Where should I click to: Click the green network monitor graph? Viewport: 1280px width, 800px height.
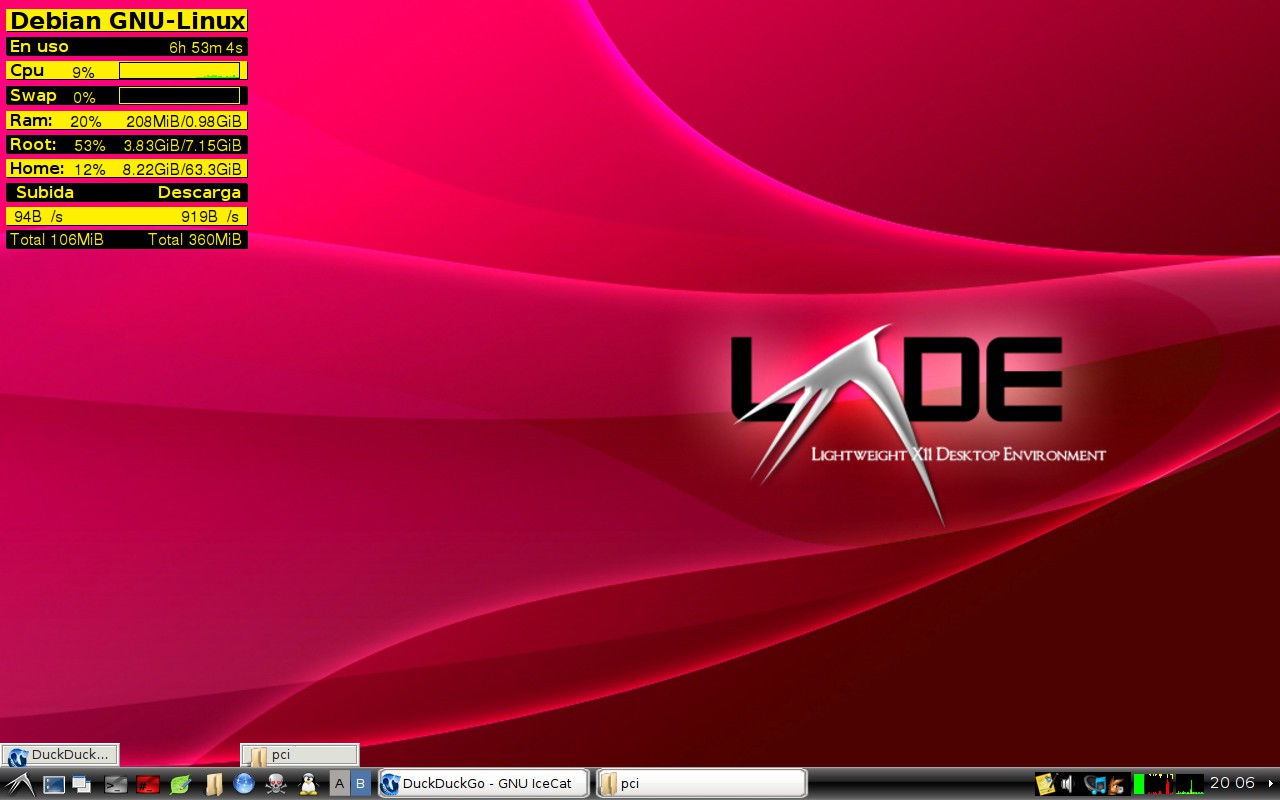pyautogui.click(x=1190, y=784)
